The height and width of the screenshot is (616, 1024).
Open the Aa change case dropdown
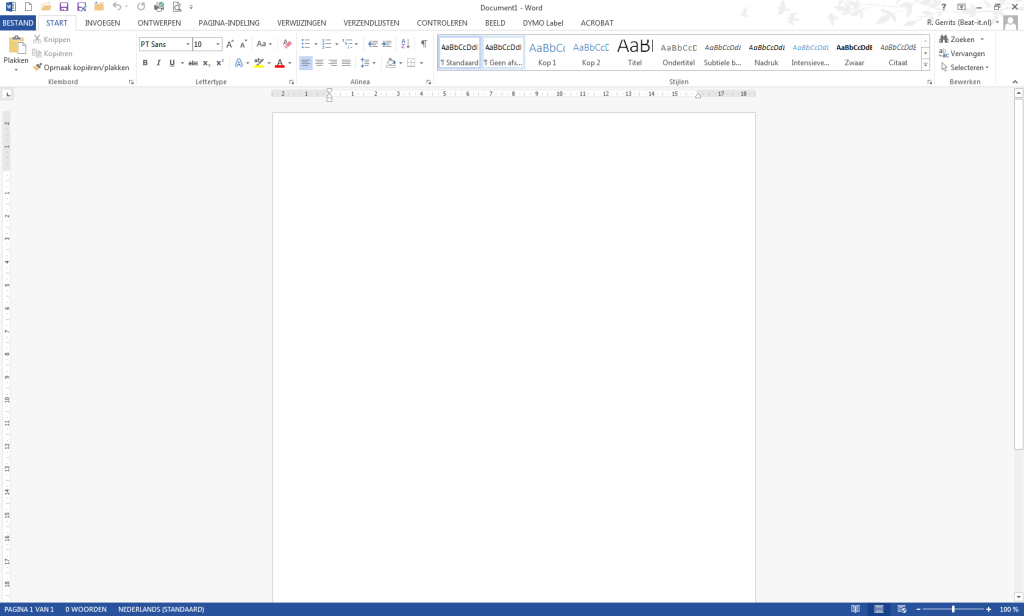coord(264,44)
